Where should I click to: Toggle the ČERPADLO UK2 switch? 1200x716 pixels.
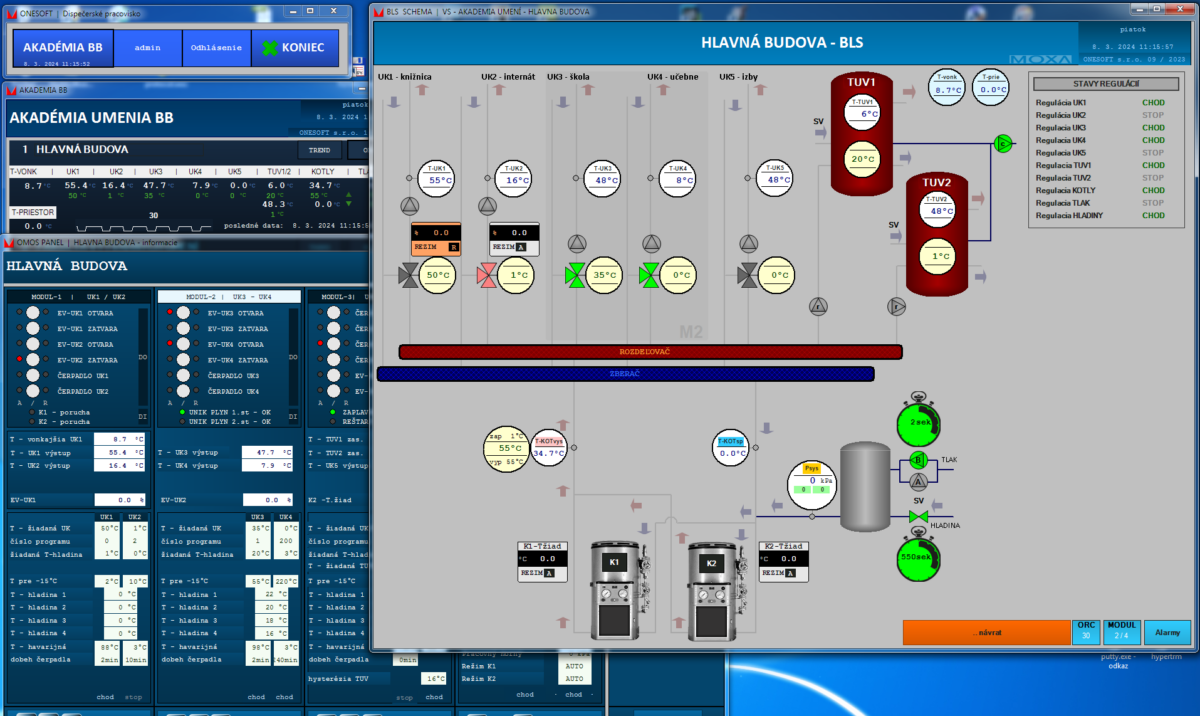[x=33, y=390]
